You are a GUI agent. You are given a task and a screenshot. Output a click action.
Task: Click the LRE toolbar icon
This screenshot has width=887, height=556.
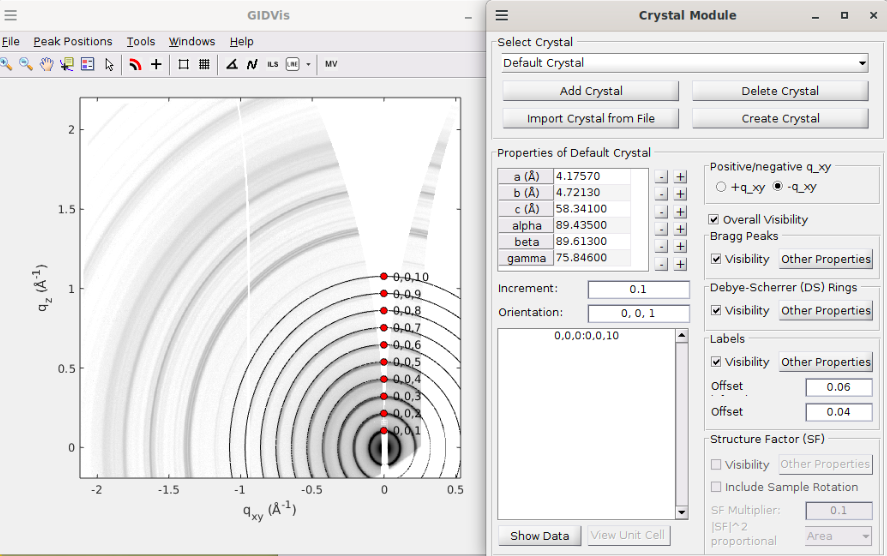(x=292, y=64)
